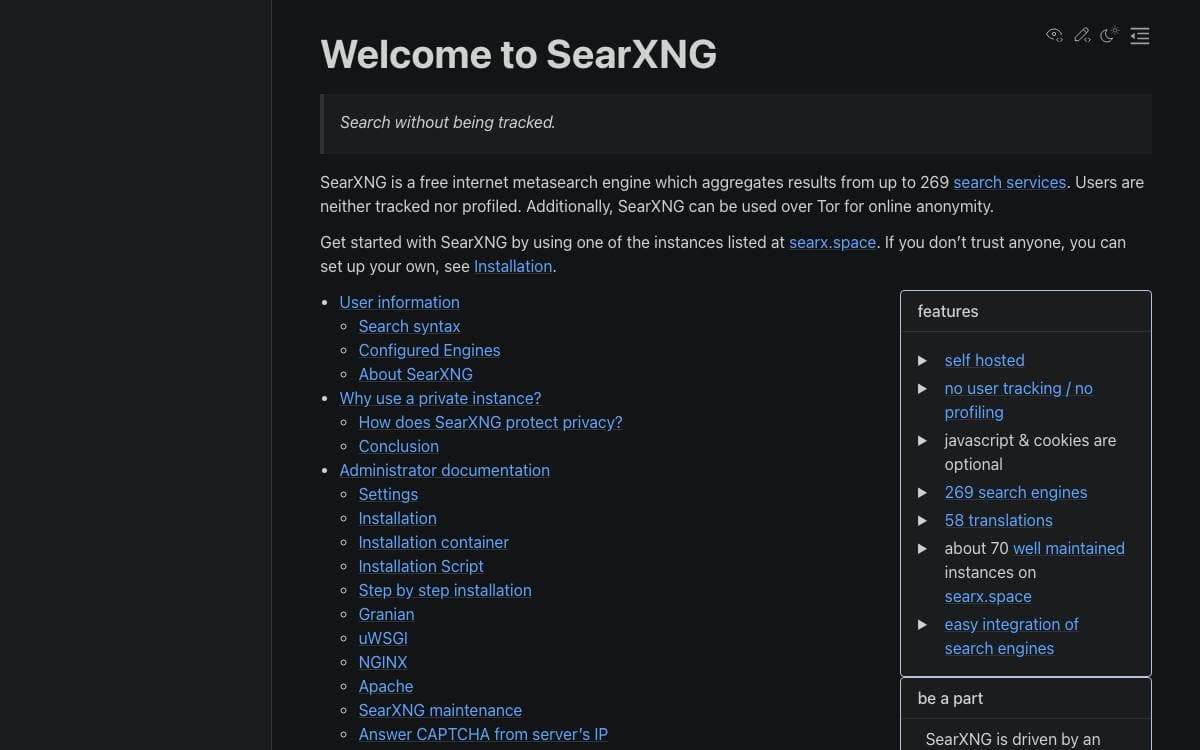
Task: Click the view source eye icon
Action: pyautogui.click(x=1054, y=35)
